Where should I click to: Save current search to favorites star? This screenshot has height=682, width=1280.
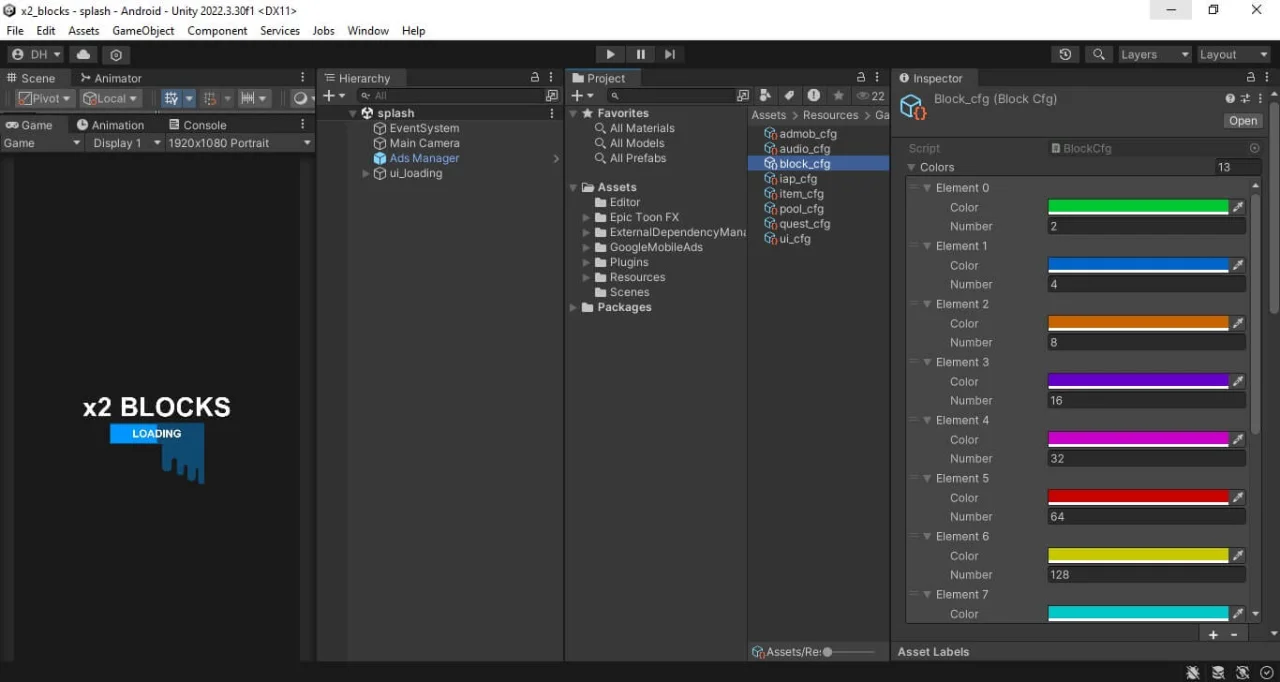(x=838, y=96)
